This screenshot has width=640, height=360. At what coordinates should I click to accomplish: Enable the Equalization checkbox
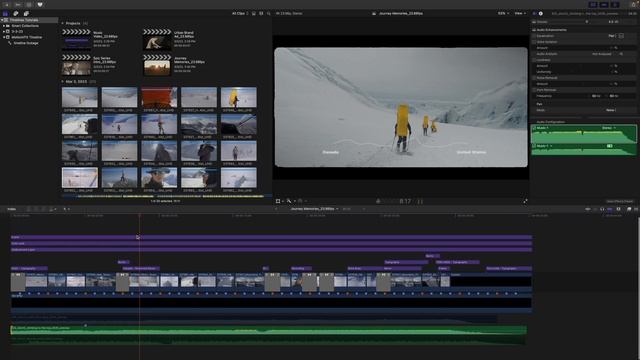pos(534,36)
